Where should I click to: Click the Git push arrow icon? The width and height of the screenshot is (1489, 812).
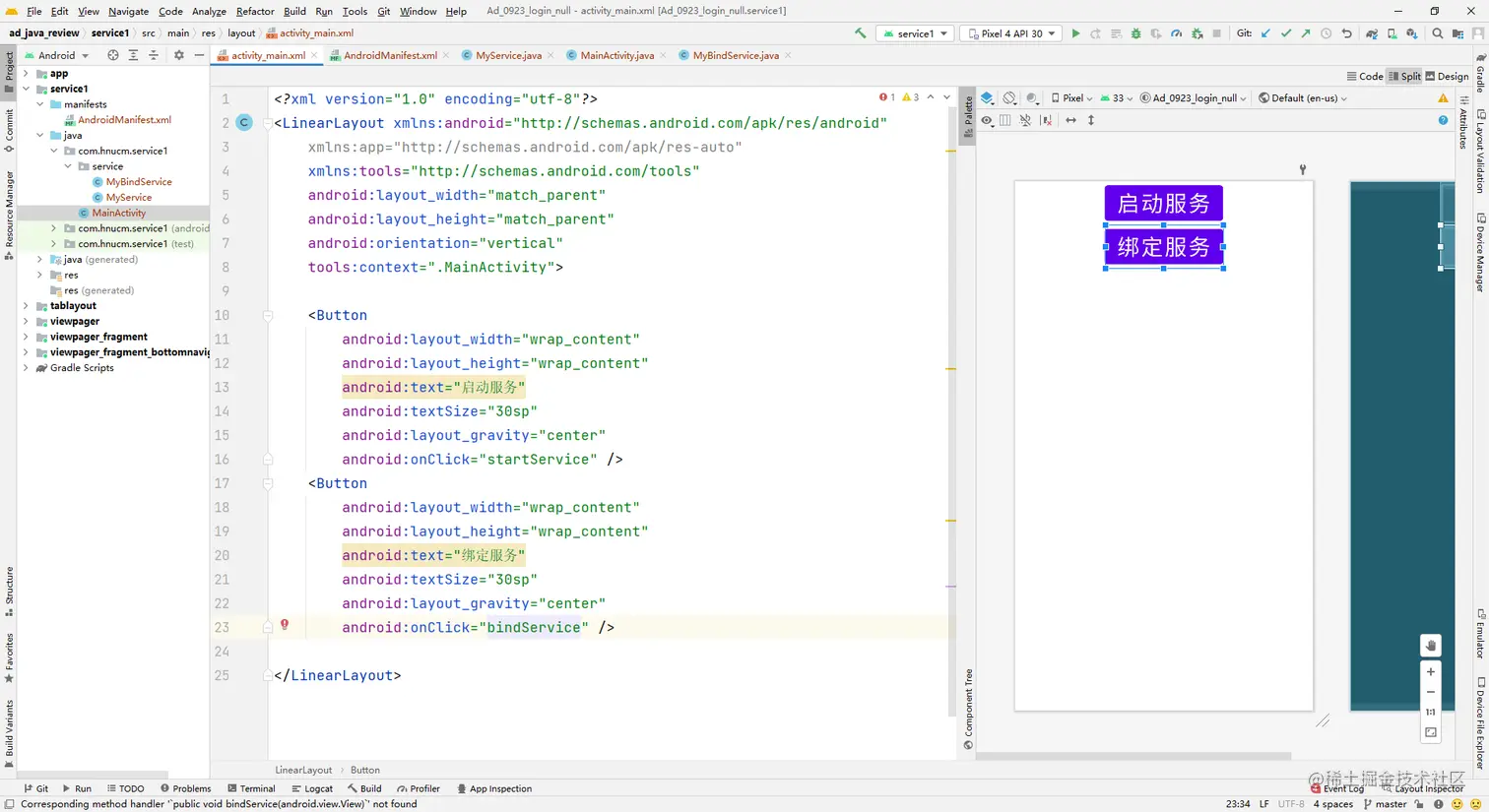(x=1306, y=33)
